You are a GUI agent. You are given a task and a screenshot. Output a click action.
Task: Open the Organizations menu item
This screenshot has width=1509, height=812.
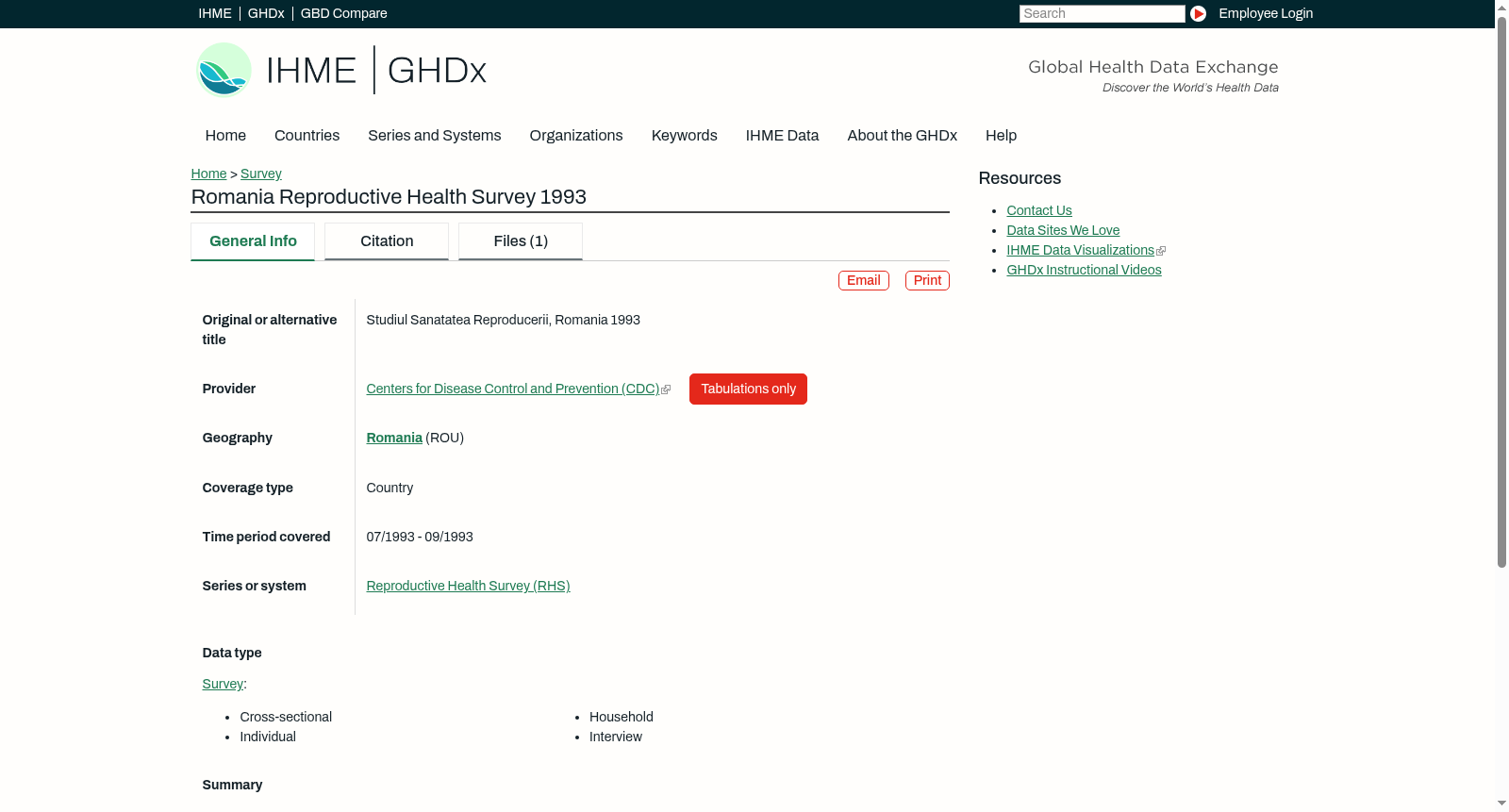pyautogui.click(x=576, y=136)
